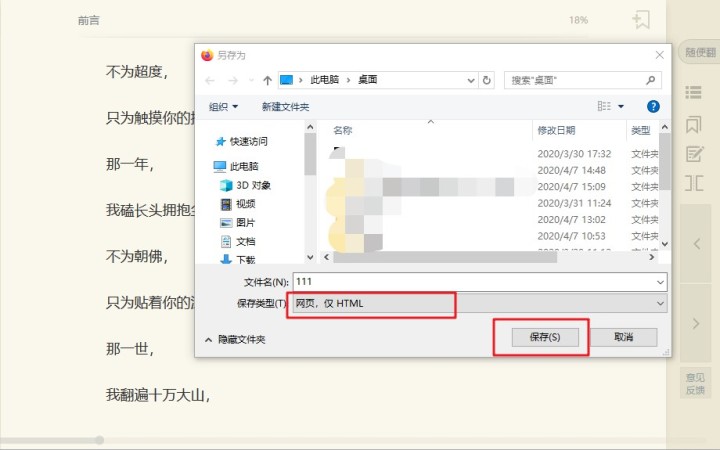Click the back arrow in Save As dialog
The image size is (720, 450).
[210, 80]
